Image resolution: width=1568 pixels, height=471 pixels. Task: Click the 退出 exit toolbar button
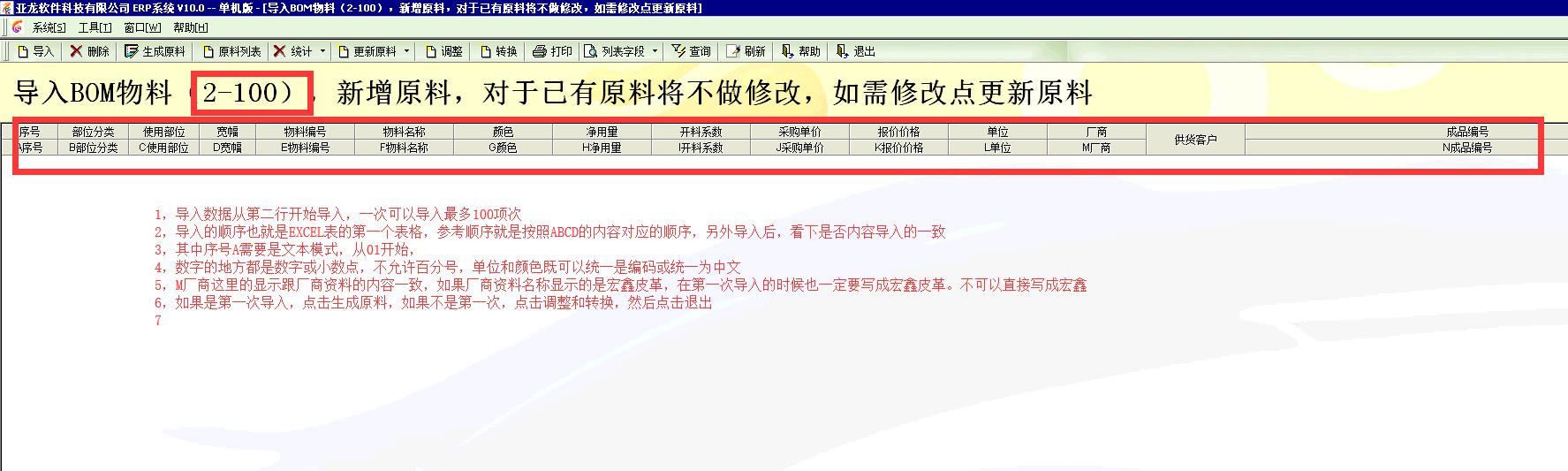click(855, 51)
